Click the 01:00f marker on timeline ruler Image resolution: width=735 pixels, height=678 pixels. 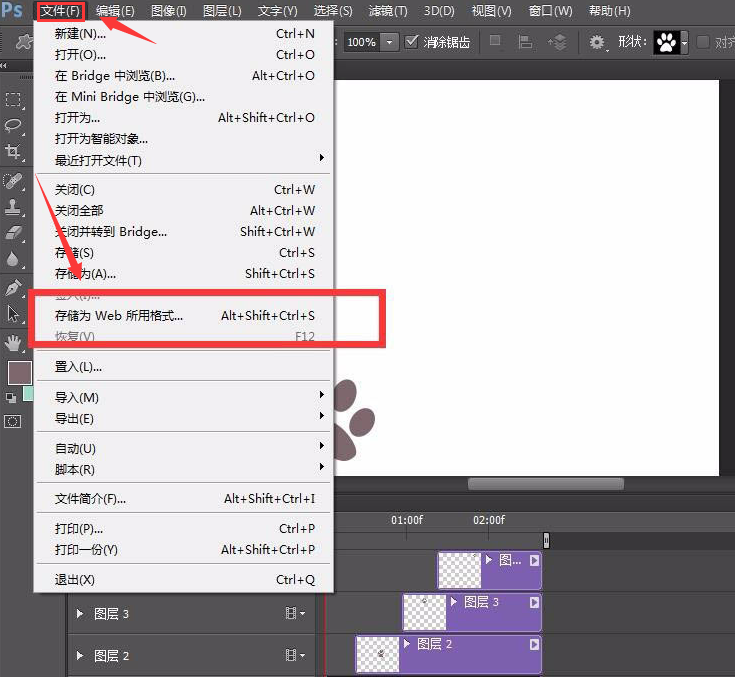tap(406, 520)
